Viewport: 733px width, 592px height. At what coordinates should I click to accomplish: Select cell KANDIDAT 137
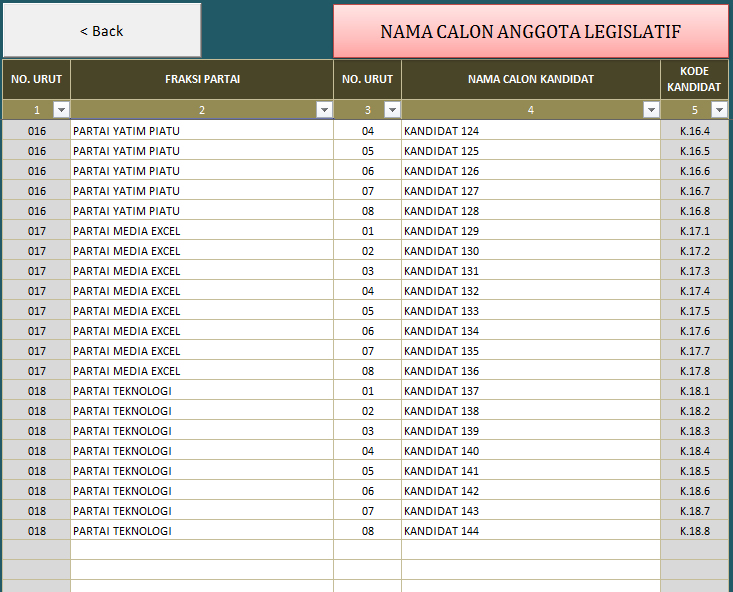[x=531, y=390]
